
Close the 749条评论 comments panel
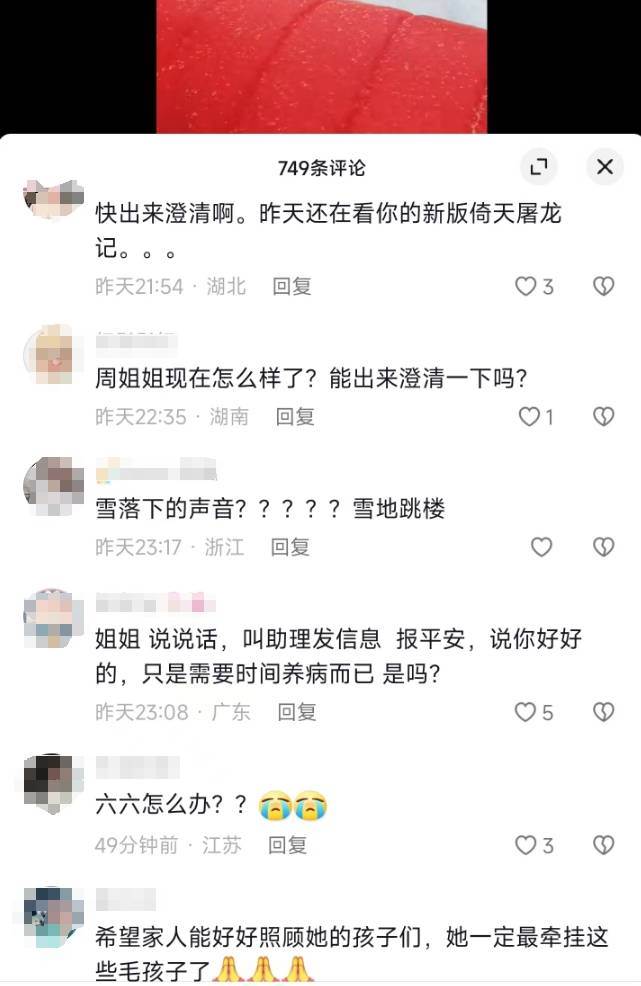click(x=605, y=167)
